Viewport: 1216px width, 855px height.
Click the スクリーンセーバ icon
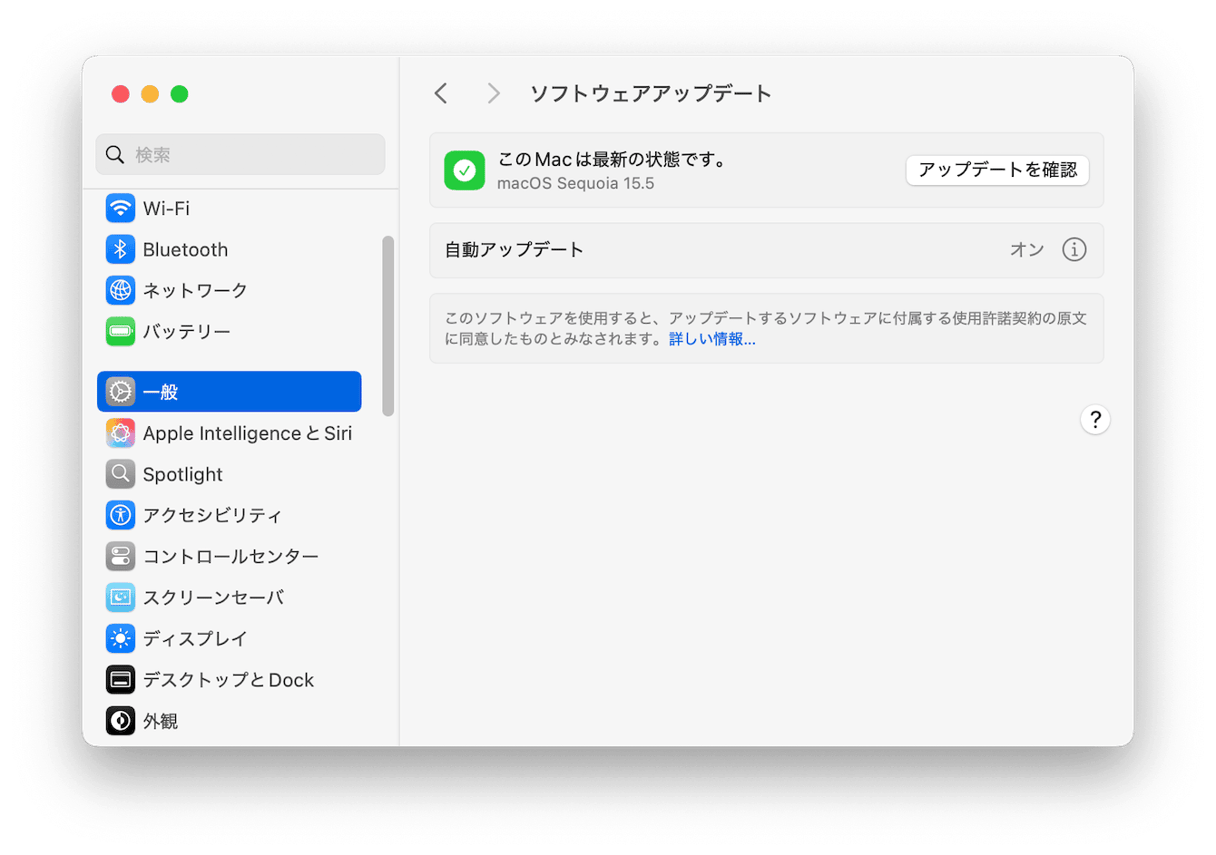[x=121, y=598]
